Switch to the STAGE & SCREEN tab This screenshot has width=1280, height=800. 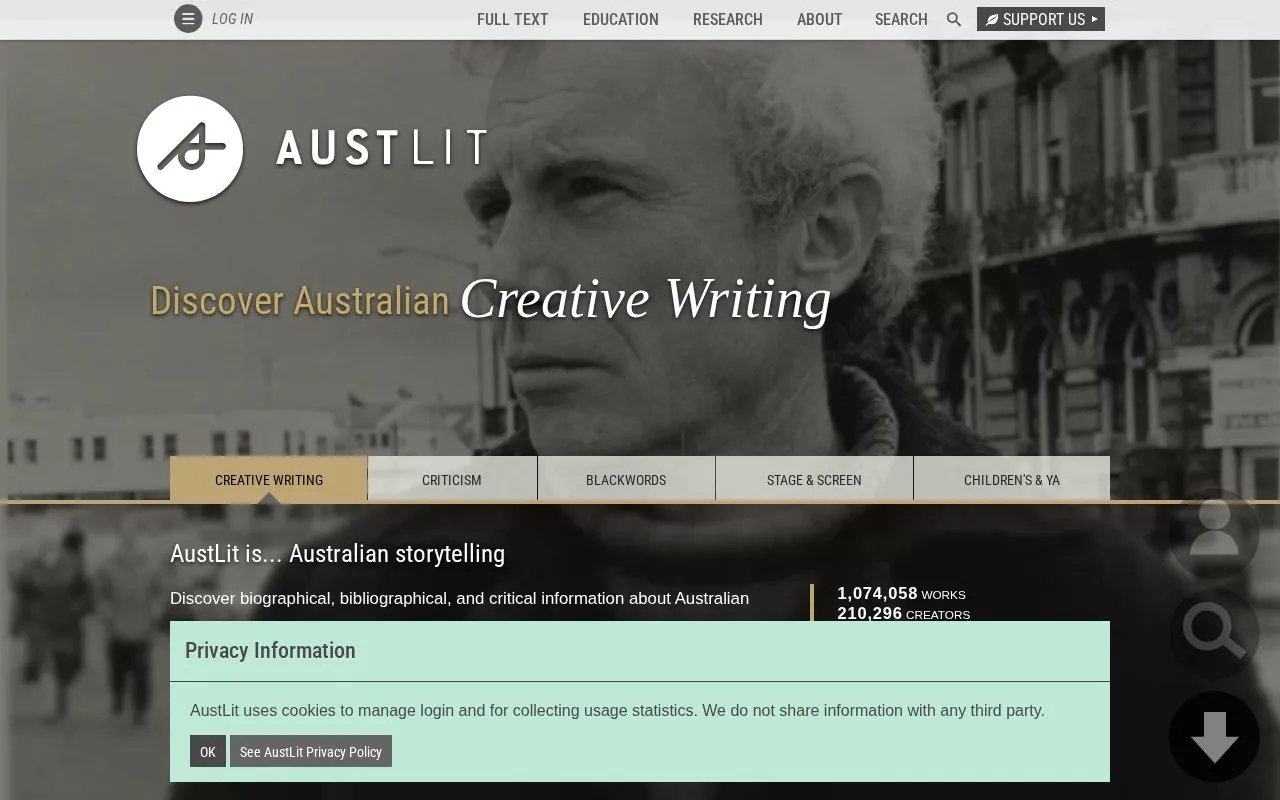point(814,479)
